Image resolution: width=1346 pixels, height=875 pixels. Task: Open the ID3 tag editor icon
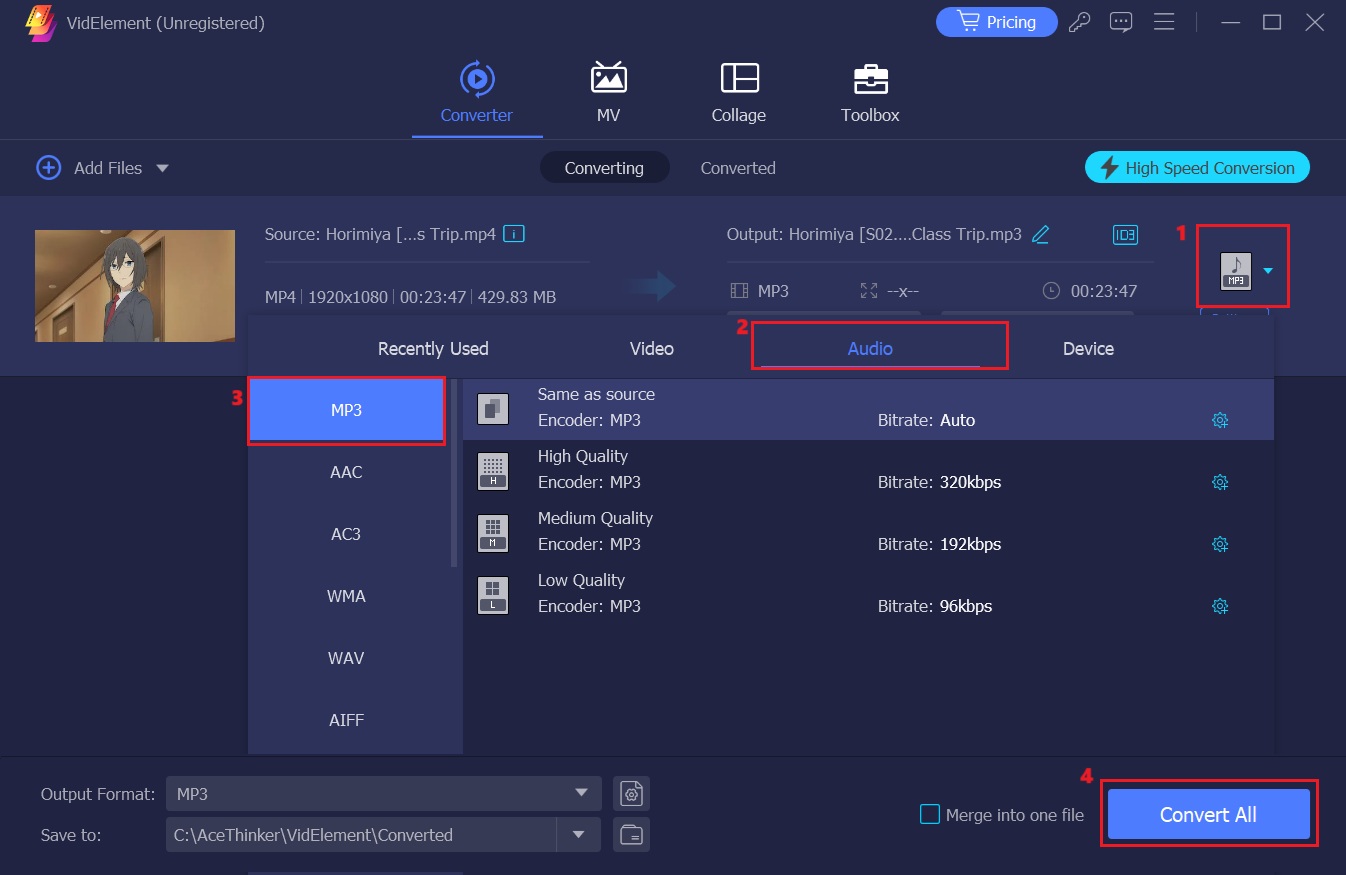pos(1125,235)
